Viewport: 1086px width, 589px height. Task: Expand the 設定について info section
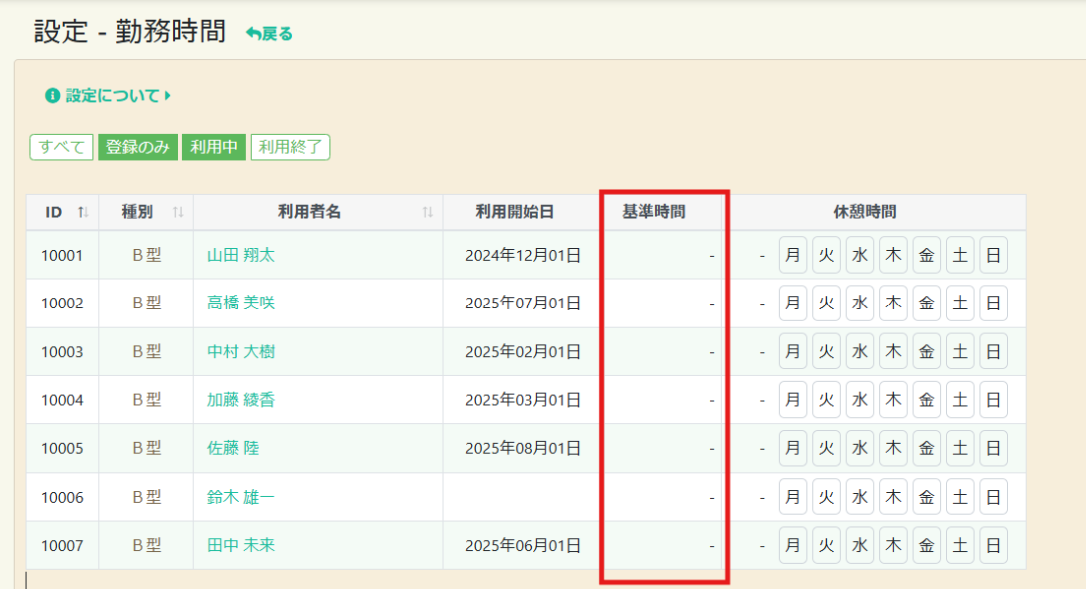click(109, 96)
